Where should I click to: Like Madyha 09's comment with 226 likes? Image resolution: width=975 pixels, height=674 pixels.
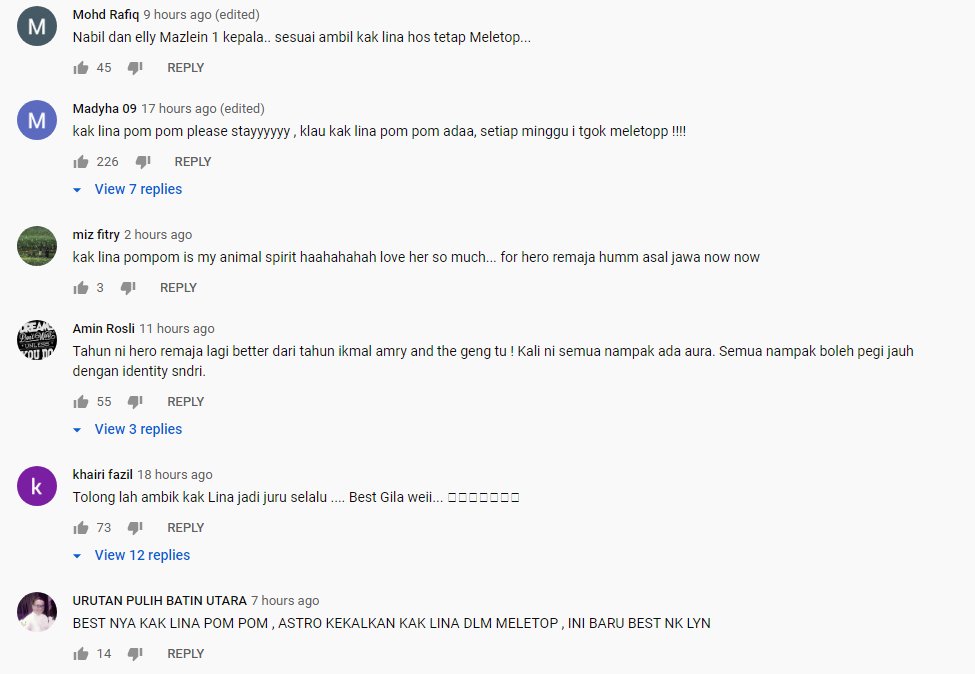[x=81, y=162]
